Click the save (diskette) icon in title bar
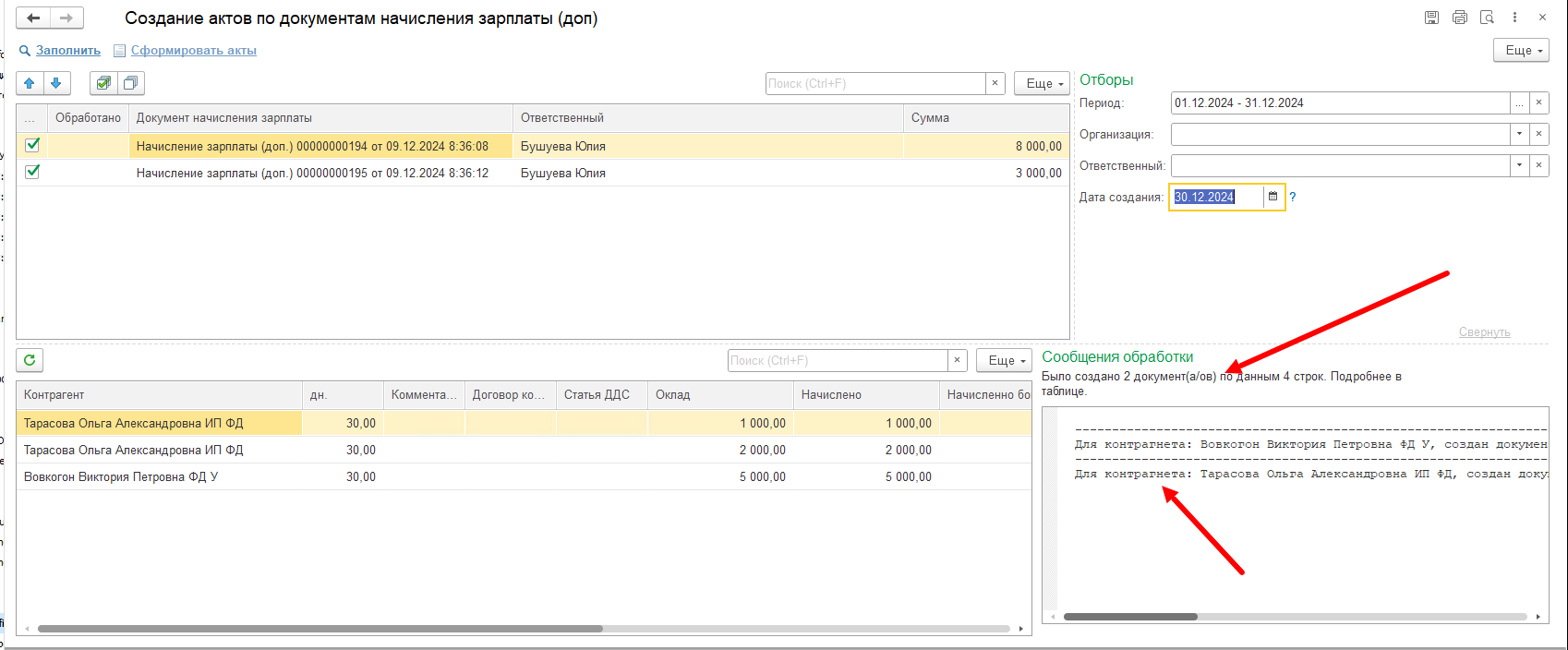This screenshot has width=1568, height=650. click(1431, 18)
